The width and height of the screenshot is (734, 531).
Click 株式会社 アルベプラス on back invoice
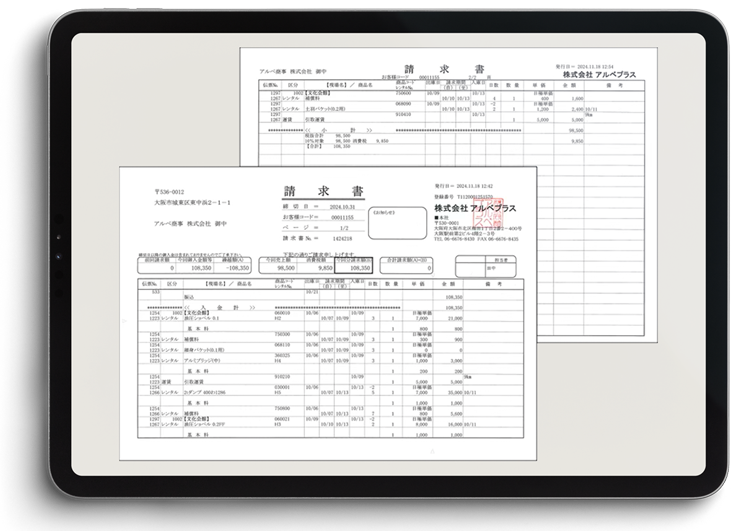click(x=599, y=74)
